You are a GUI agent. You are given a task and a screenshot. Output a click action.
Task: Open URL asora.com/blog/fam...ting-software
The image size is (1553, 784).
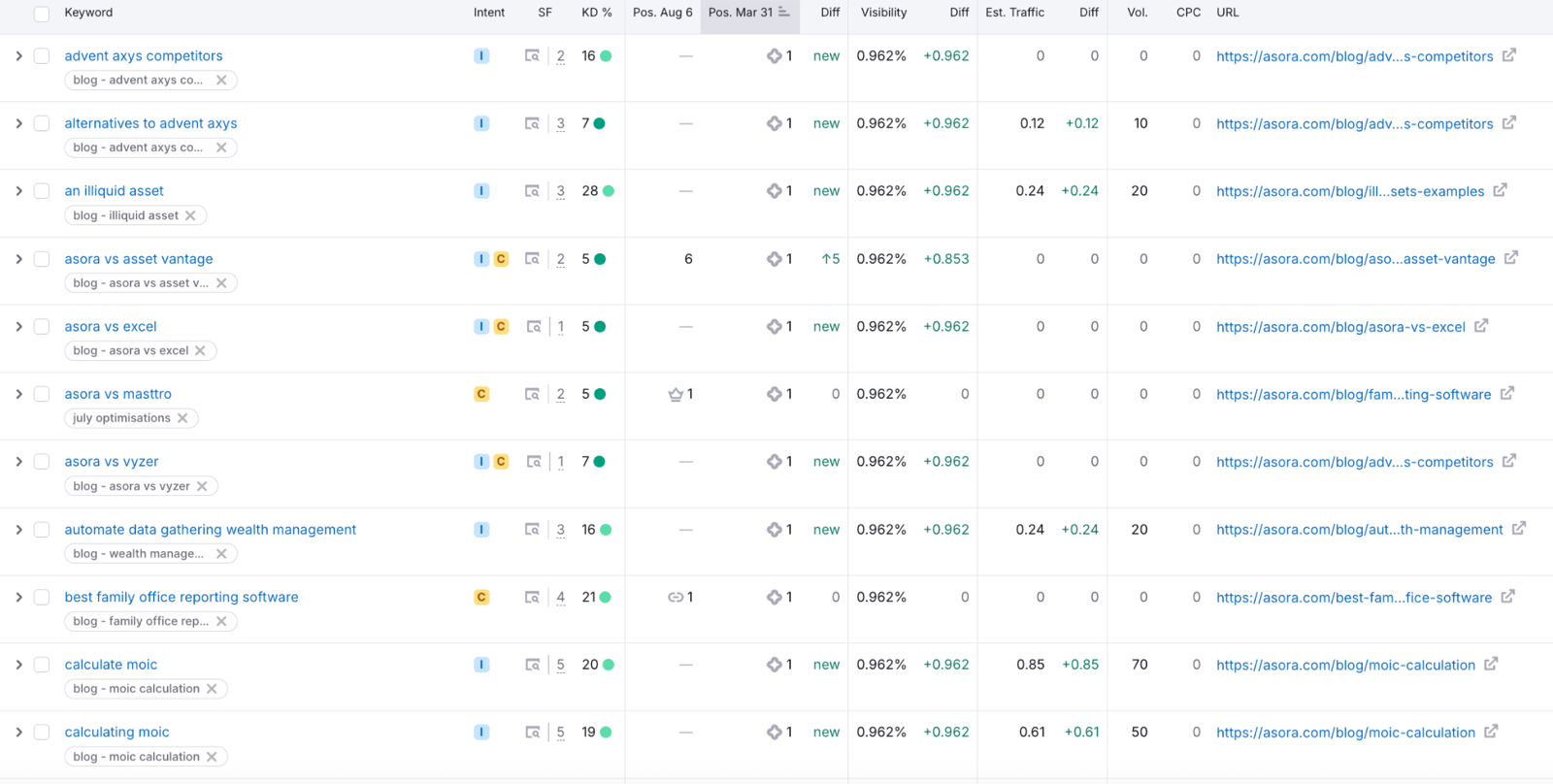[1353, 394]
